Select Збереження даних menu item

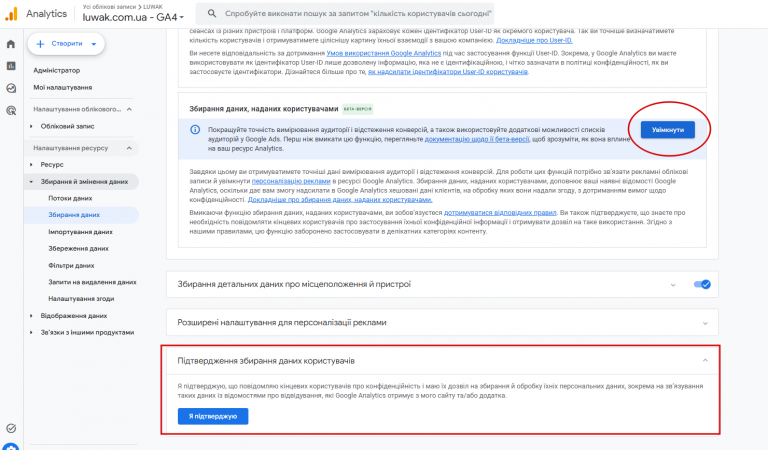click(78, 249)
